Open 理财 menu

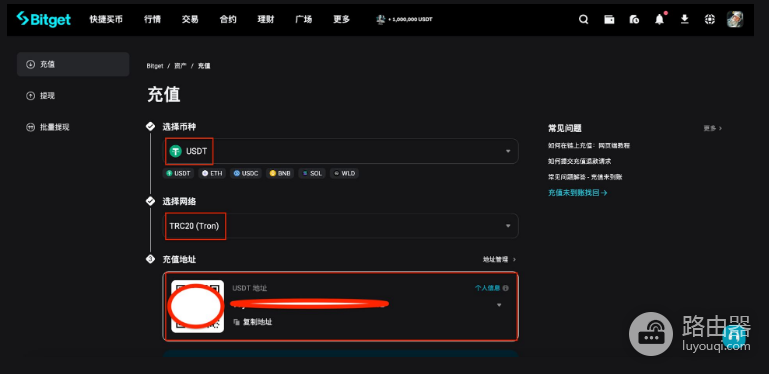point(266,20)
